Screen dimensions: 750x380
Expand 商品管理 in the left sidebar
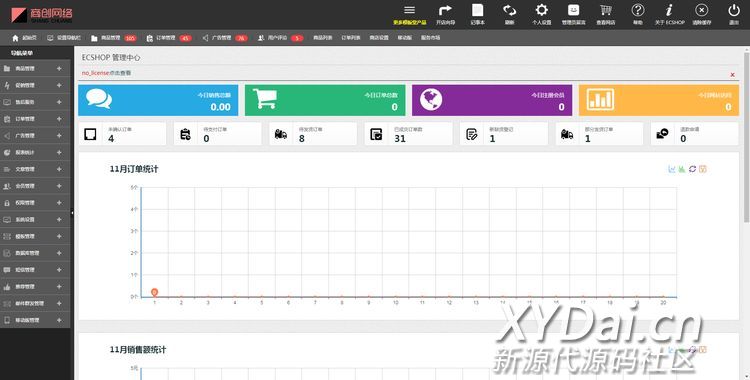coord(59,68)
